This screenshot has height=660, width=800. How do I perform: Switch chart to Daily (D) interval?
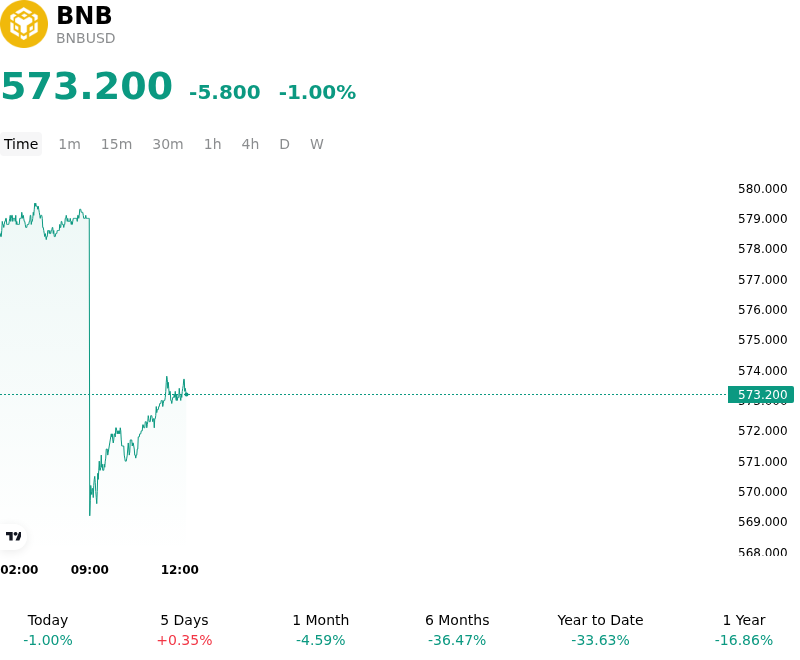[x=285, y=144]
